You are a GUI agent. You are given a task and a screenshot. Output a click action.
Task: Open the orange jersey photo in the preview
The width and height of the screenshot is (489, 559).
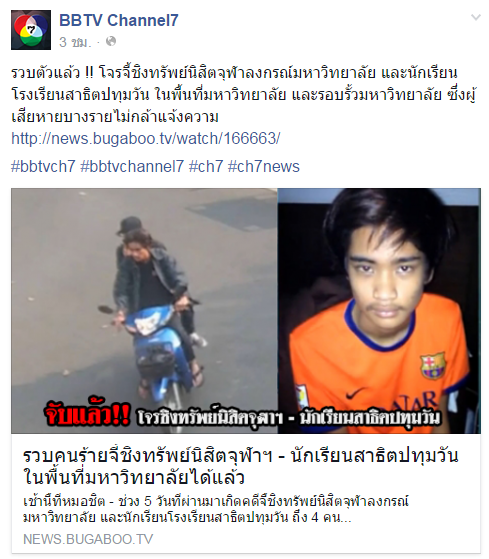(x=379, y=311)
